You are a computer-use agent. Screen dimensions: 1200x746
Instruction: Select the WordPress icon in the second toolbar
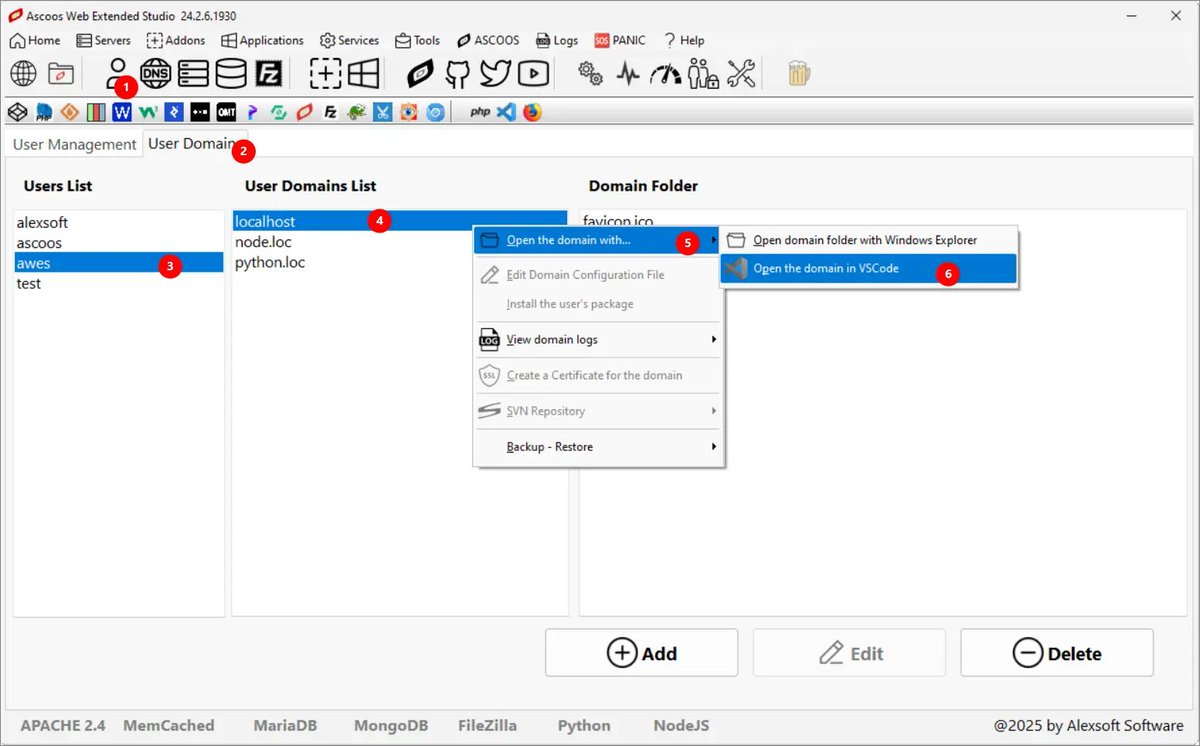click(x=122, y=111)
